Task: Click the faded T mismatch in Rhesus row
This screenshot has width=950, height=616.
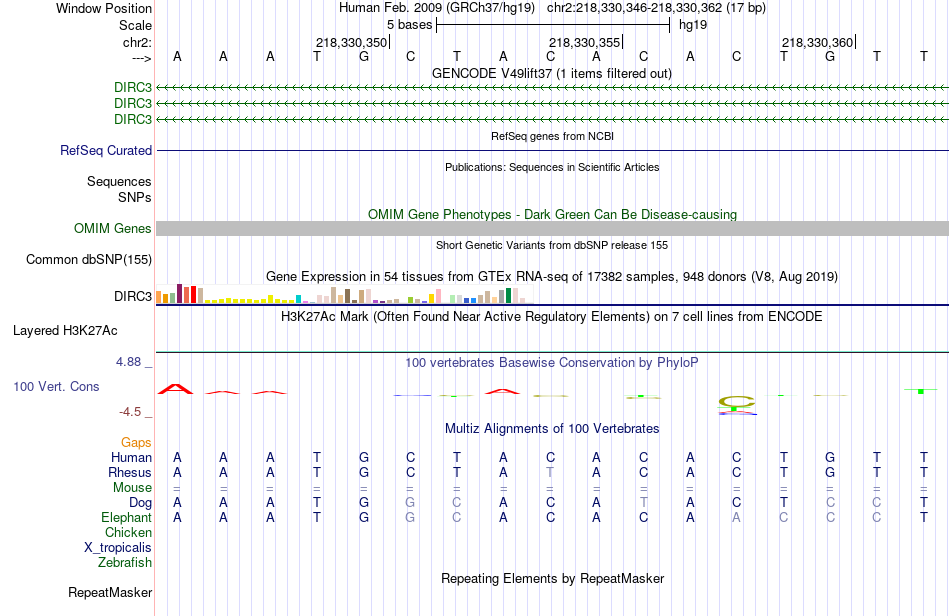Action: pyautogui.click(x=550, y=472)
